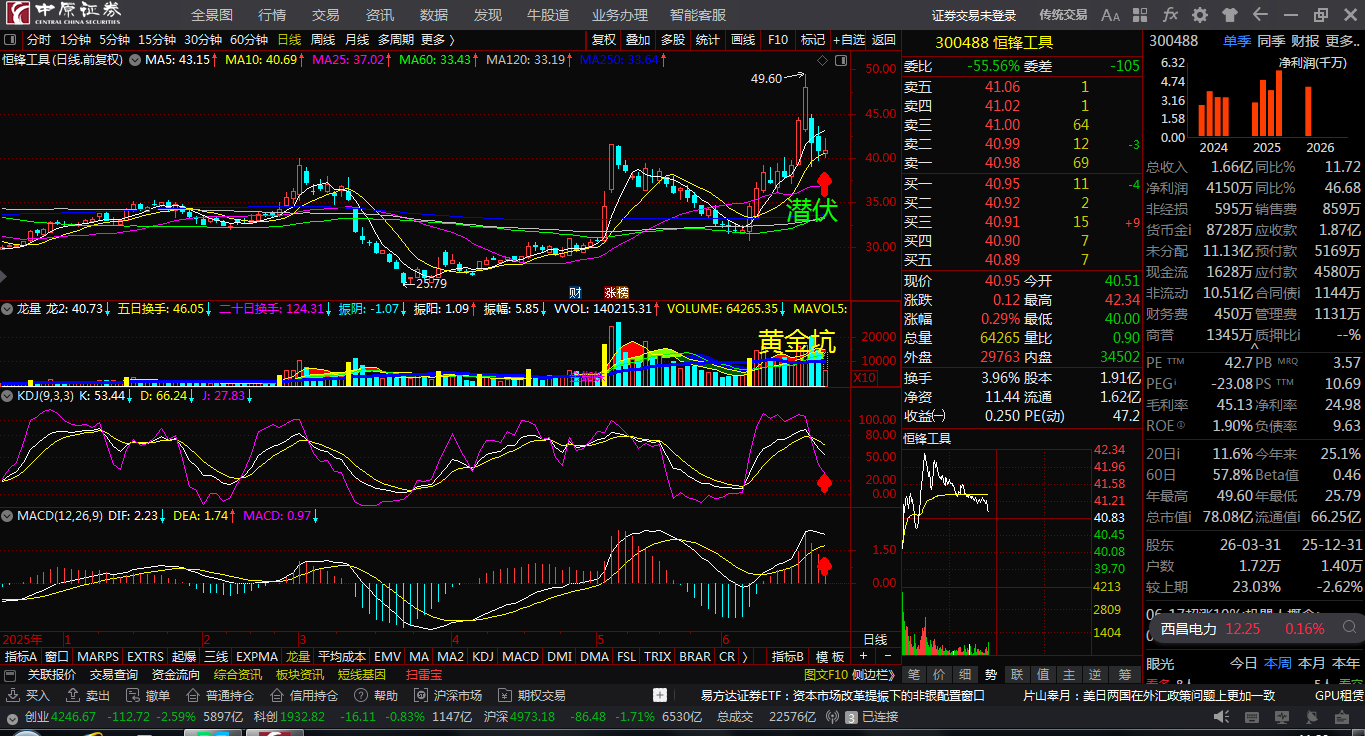Screen dimensions: 1365x736
Task: Open settings via the gear icon
Action: coord(1200,15)
